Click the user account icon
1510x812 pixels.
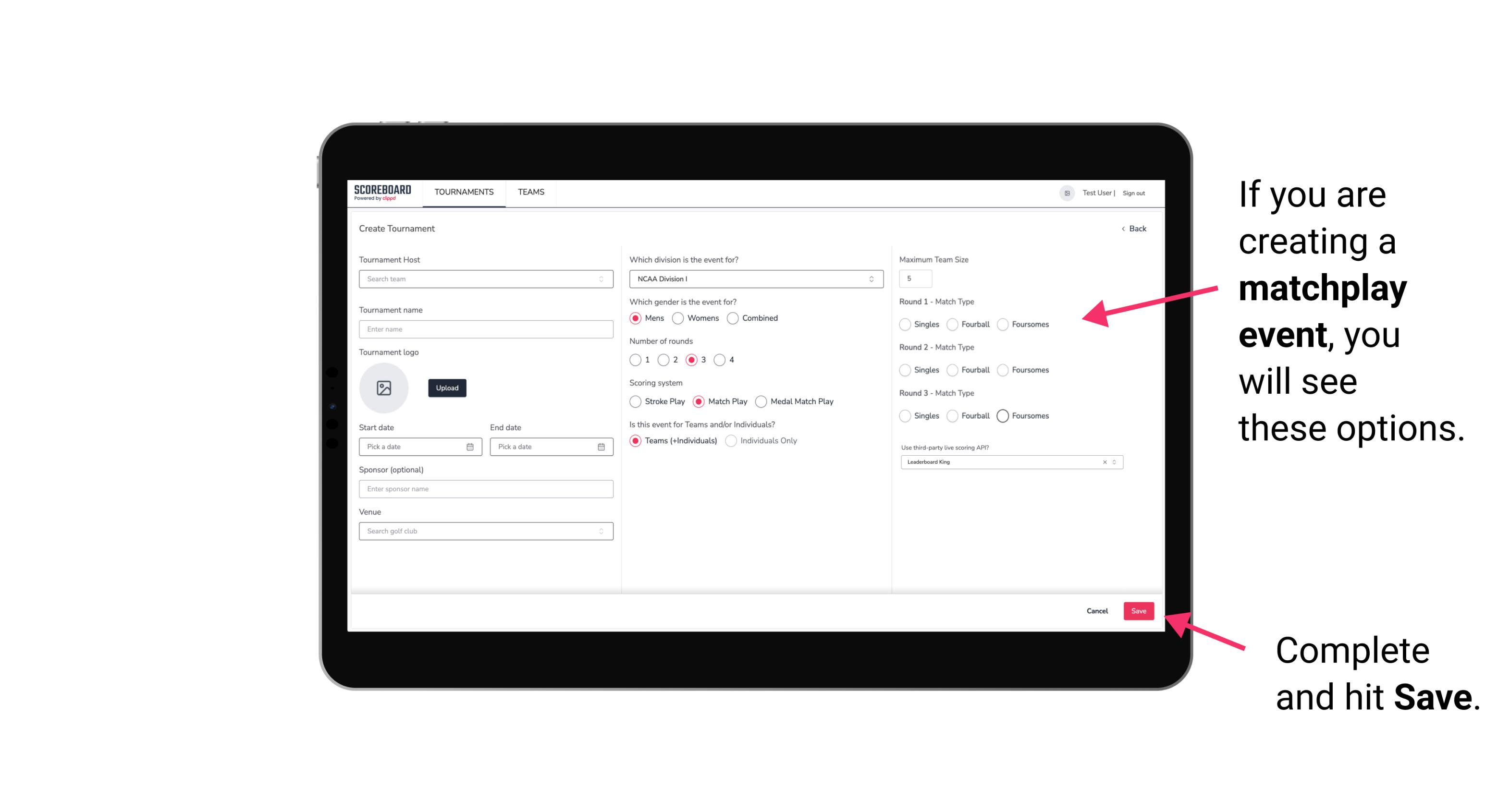(x=1066, y=192)
